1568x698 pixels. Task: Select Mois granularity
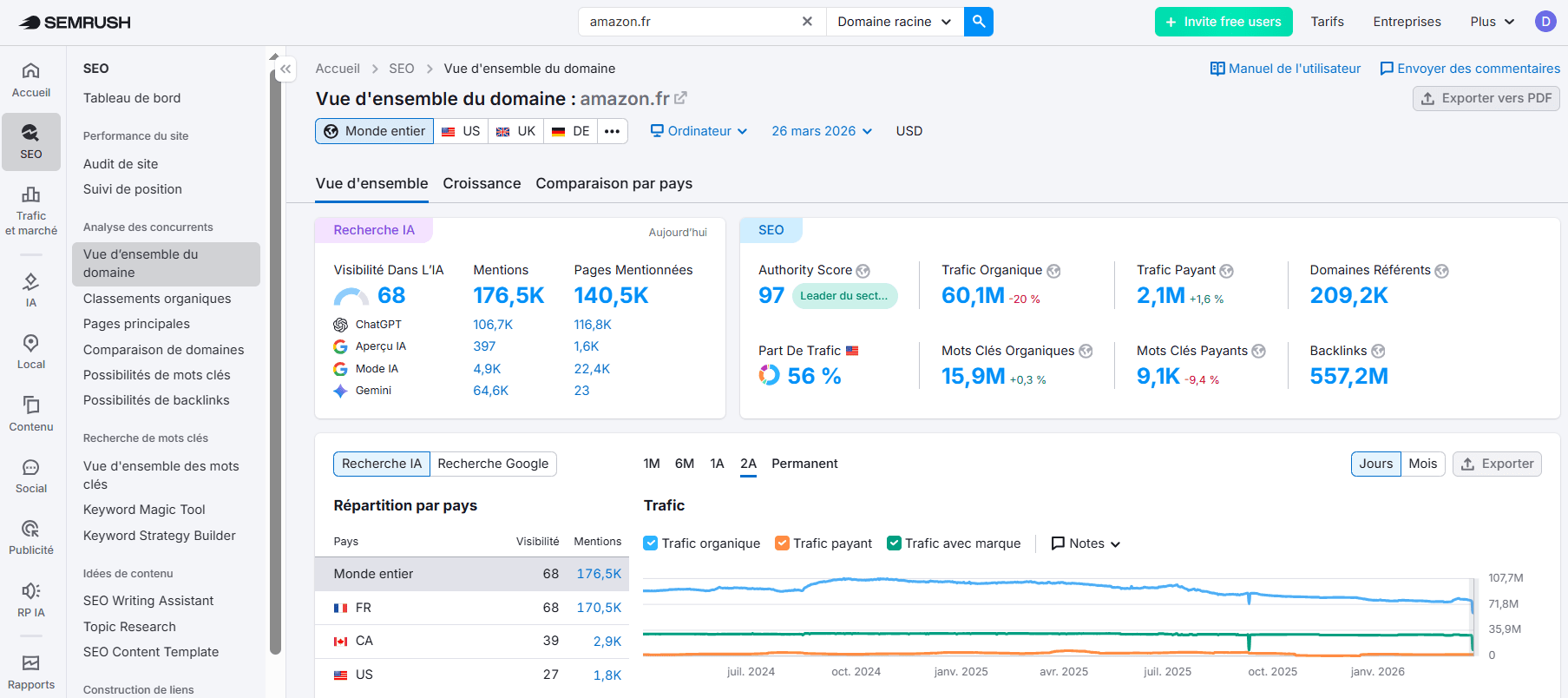(1423, 464)
